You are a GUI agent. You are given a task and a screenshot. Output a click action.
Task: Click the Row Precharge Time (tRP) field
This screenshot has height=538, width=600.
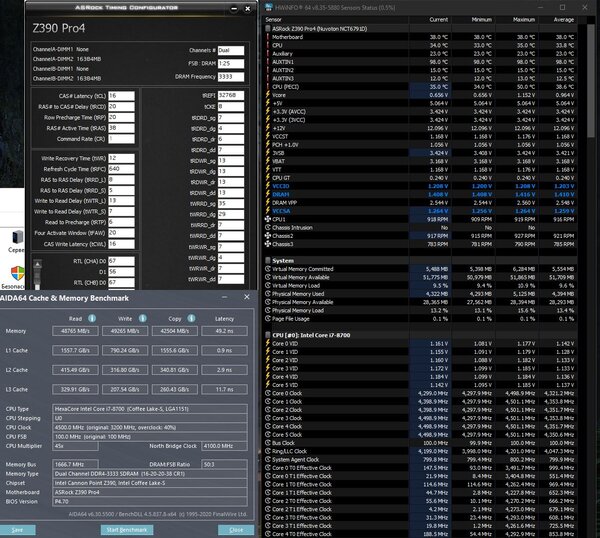tap(121, 117)
